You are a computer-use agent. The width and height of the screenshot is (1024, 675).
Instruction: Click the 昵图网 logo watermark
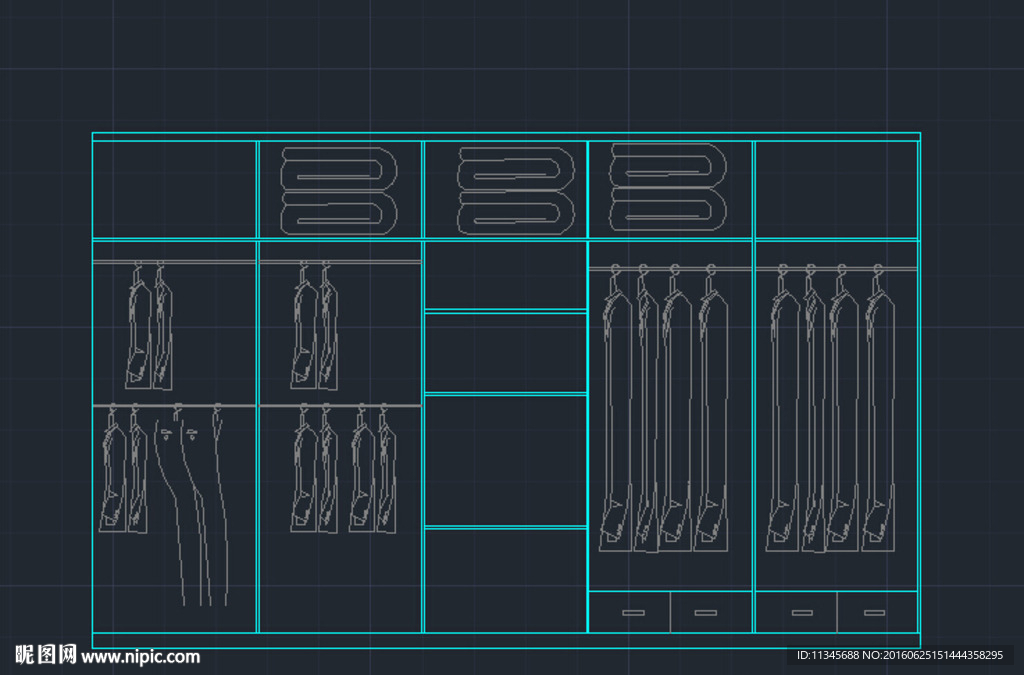(x=46, y=655)
